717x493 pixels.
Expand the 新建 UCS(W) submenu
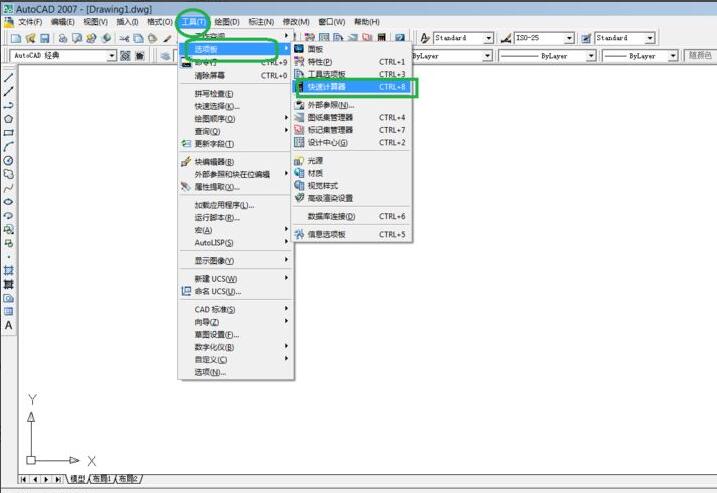point(235,279)
